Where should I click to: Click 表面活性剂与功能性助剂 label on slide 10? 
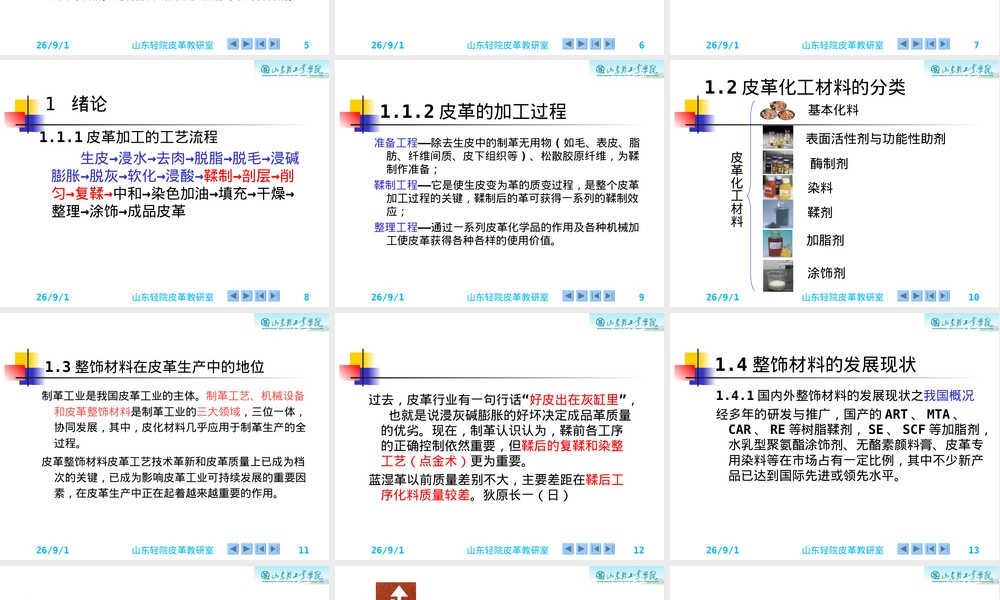875,138
